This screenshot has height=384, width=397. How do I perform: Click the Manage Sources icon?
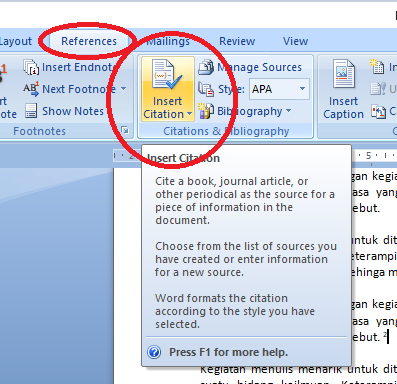click(206, 67)
